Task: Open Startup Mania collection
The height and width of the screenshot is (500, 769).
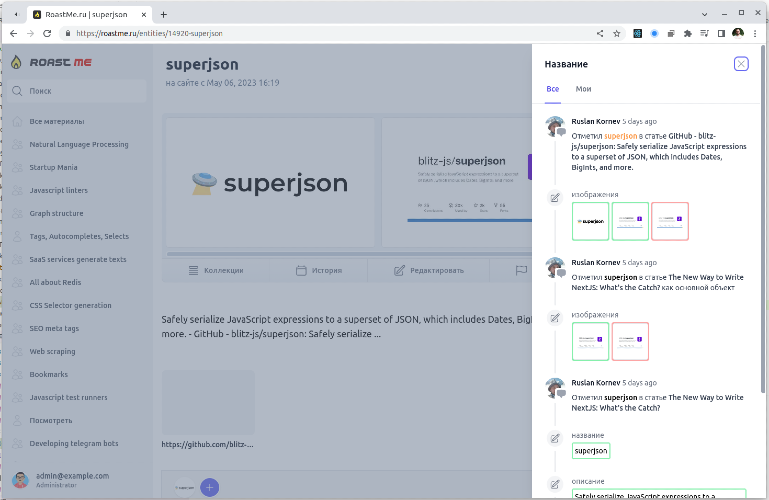Action: pyautogui.click(x=53, y=168)
